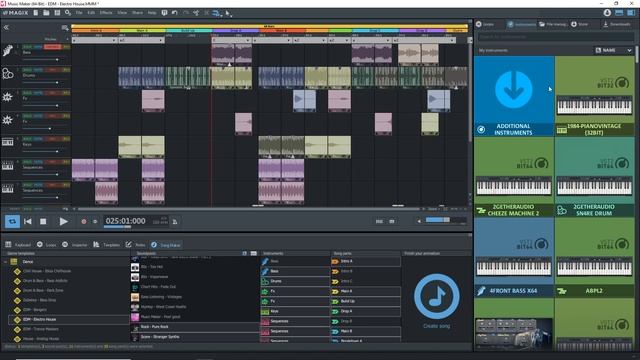Toggle loop playback mode in transport

(12, 221)
